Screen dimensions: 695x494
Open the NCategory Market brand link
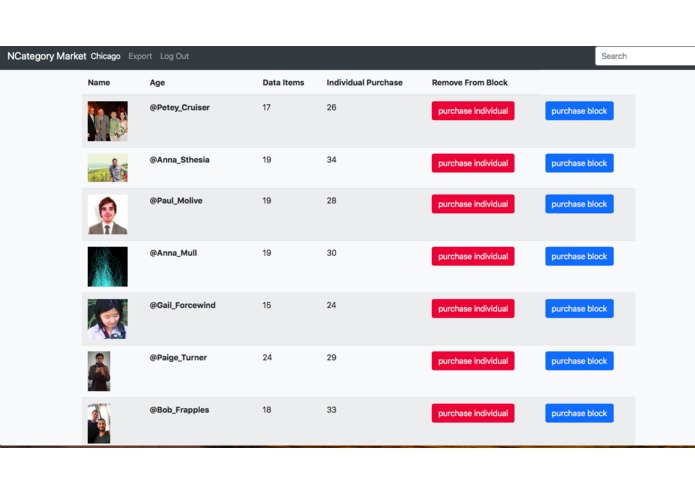(x=47, y=56)
